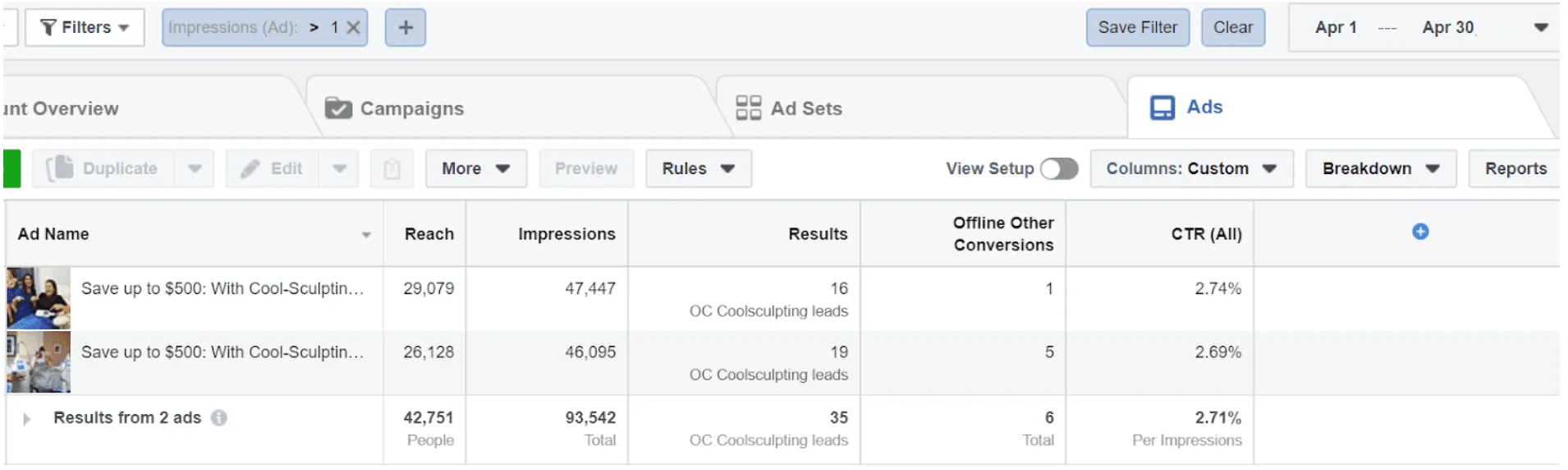Open thumbnail of ad with 26,128 reach
Screen dimensions: 1568x470
coord(39,362)
